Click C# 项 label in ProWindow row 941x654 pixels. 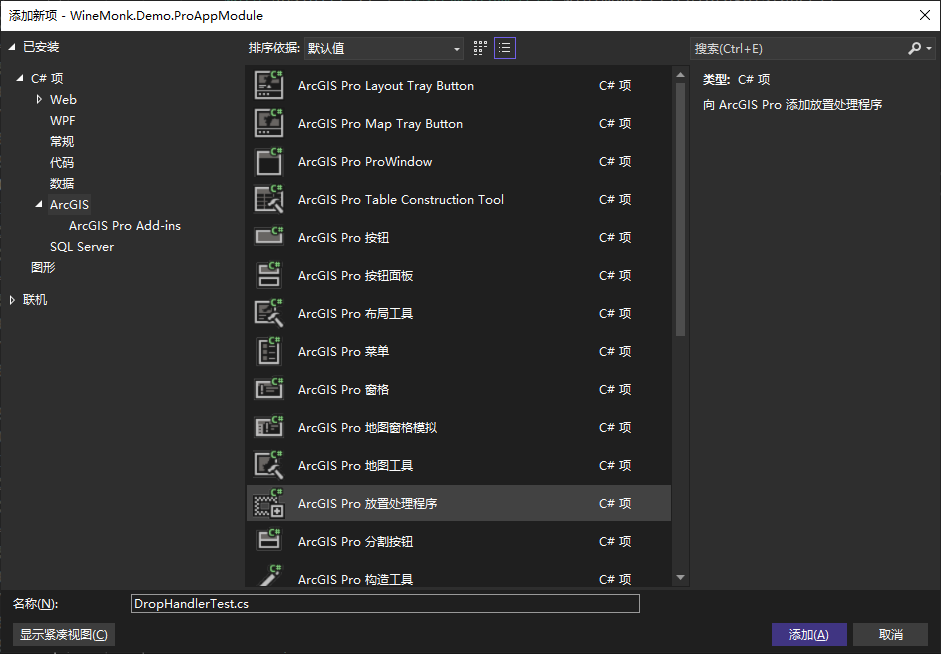615,161
